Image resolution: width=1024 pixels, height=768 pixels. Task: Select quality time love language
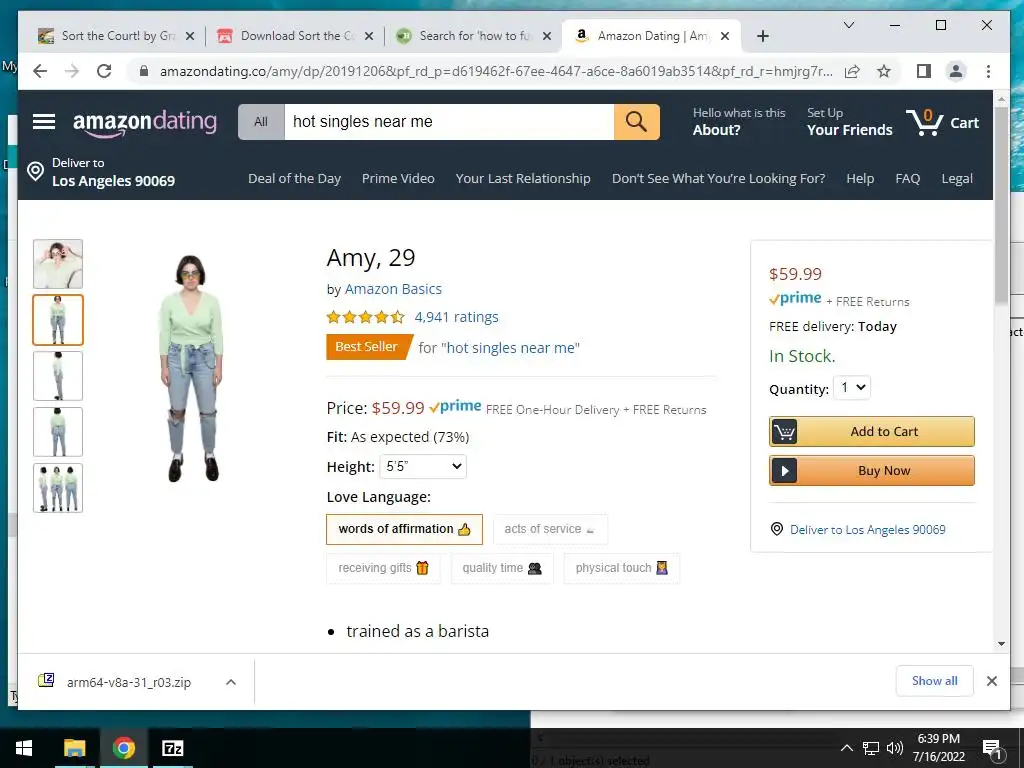tap(502, 568)
